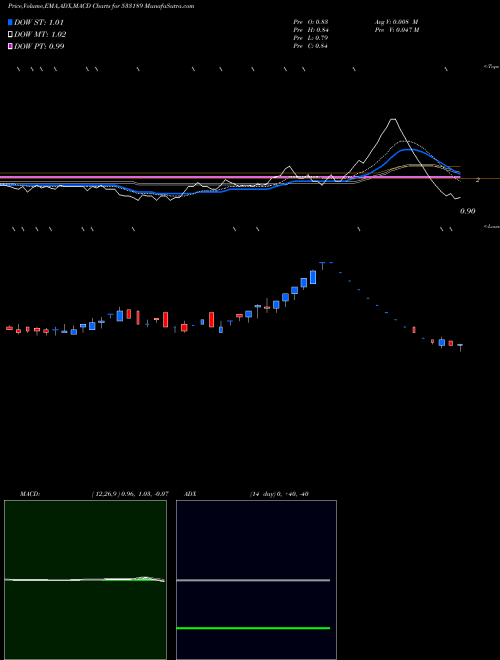Click the bright green line in ADX panel
This screenshot has height=660, width=500.
[253, 628]
